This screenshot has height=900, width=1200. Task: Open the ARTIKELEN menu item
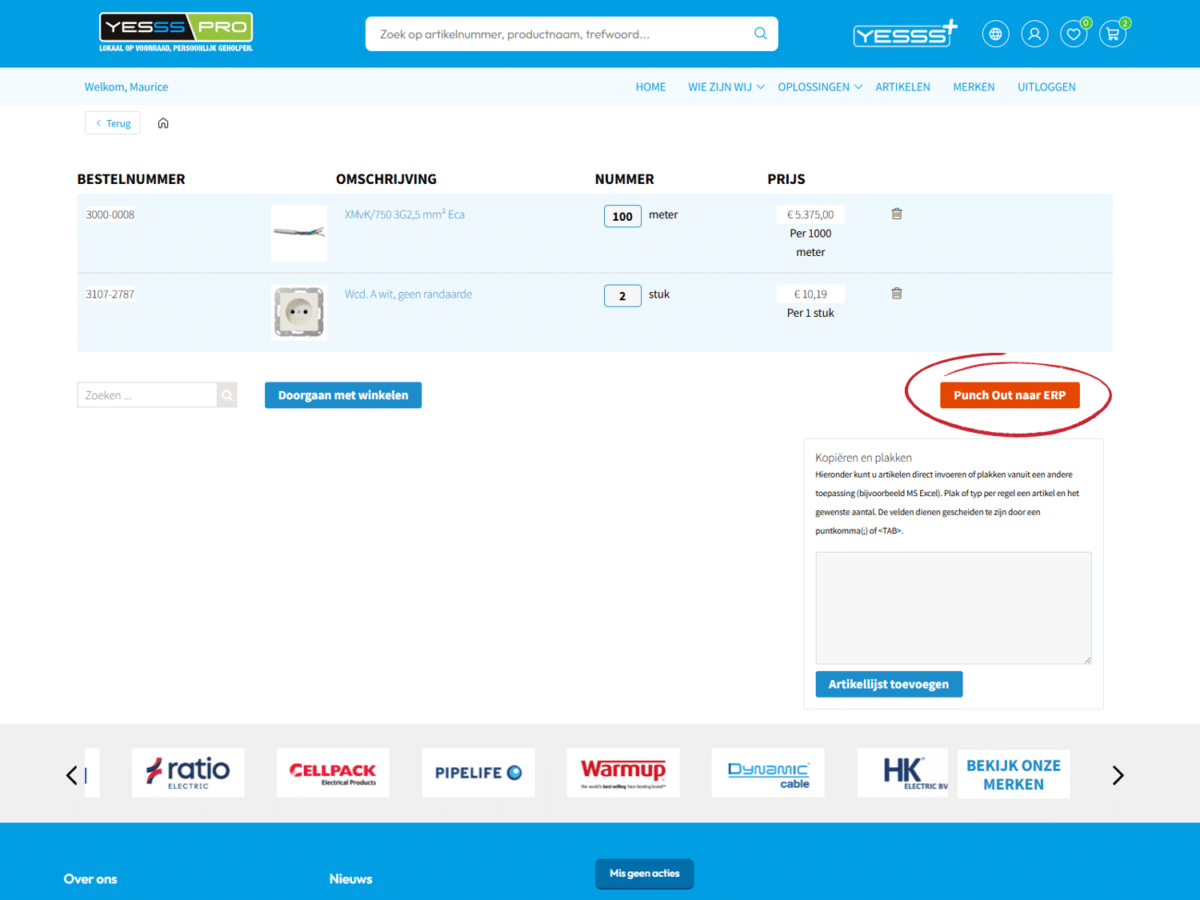tap(903, 87)
